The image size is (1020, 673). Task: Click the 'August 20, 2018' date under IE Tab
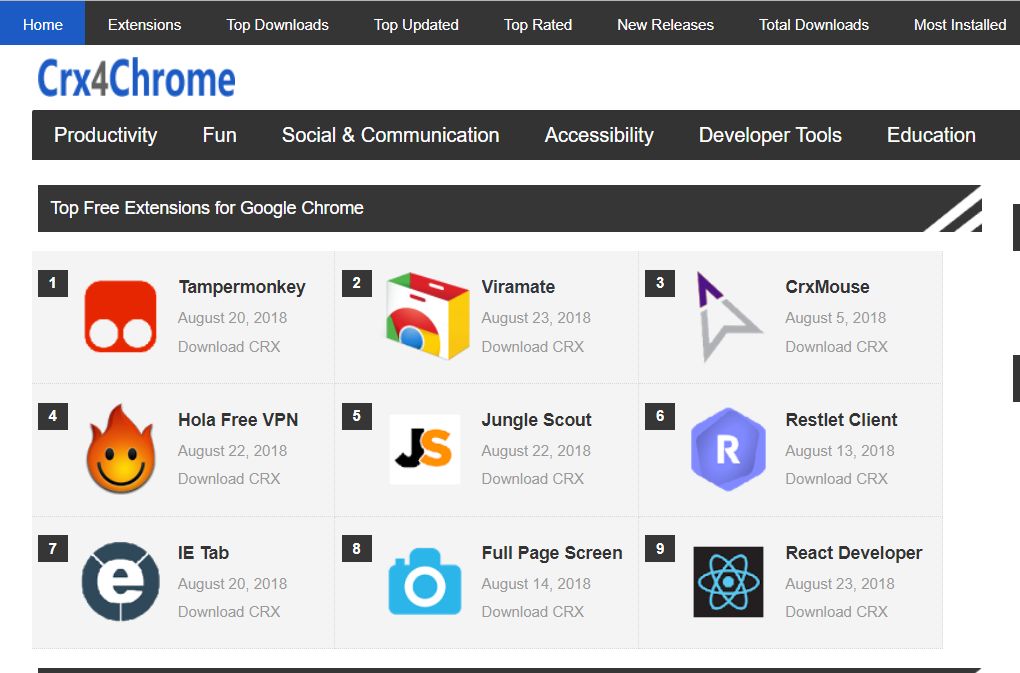click(232, 584)
